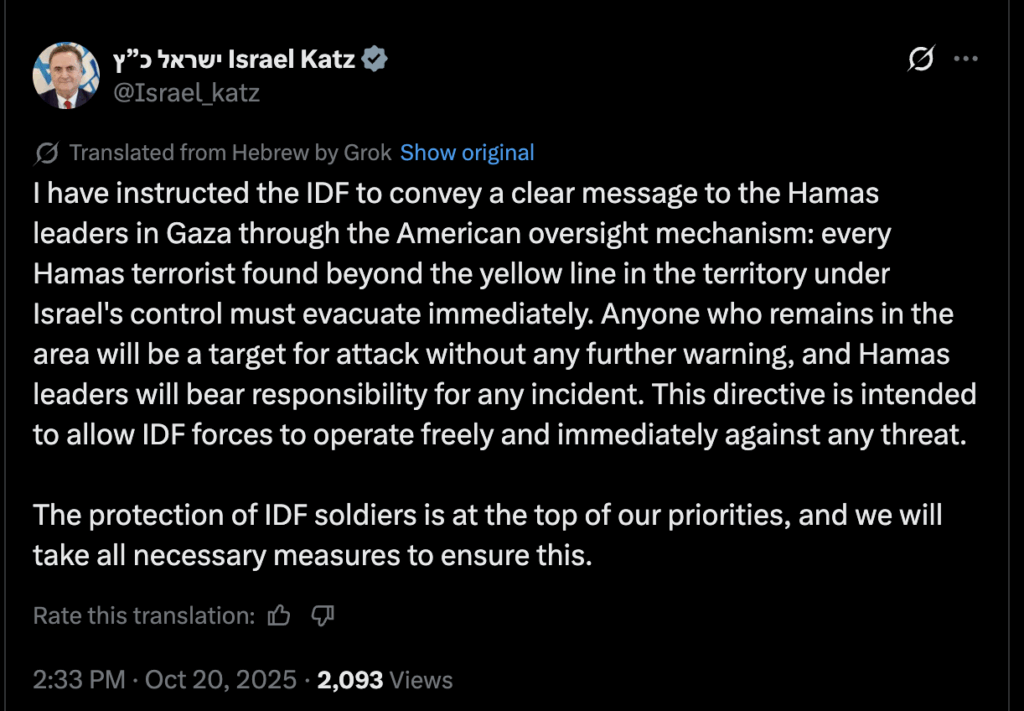
Task: Click the "Israel Katz" English display name
Action: click(292, 61)
